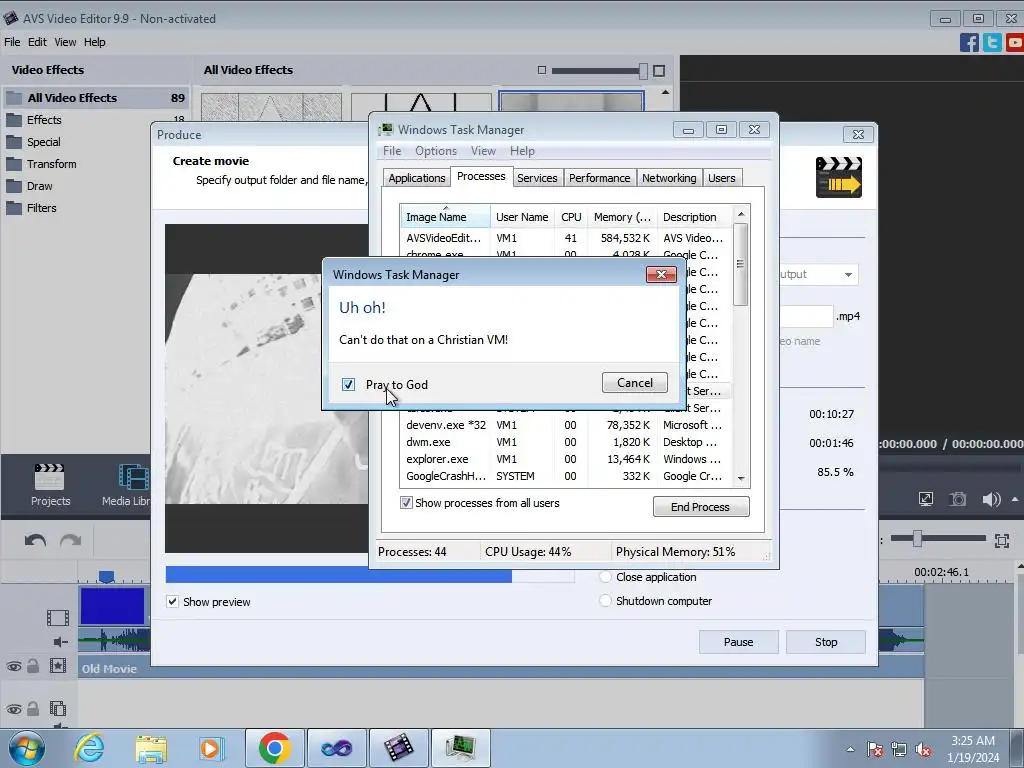Click End Process button
The height and width of the screenshot is (768, 1024).
coord(701,507)
